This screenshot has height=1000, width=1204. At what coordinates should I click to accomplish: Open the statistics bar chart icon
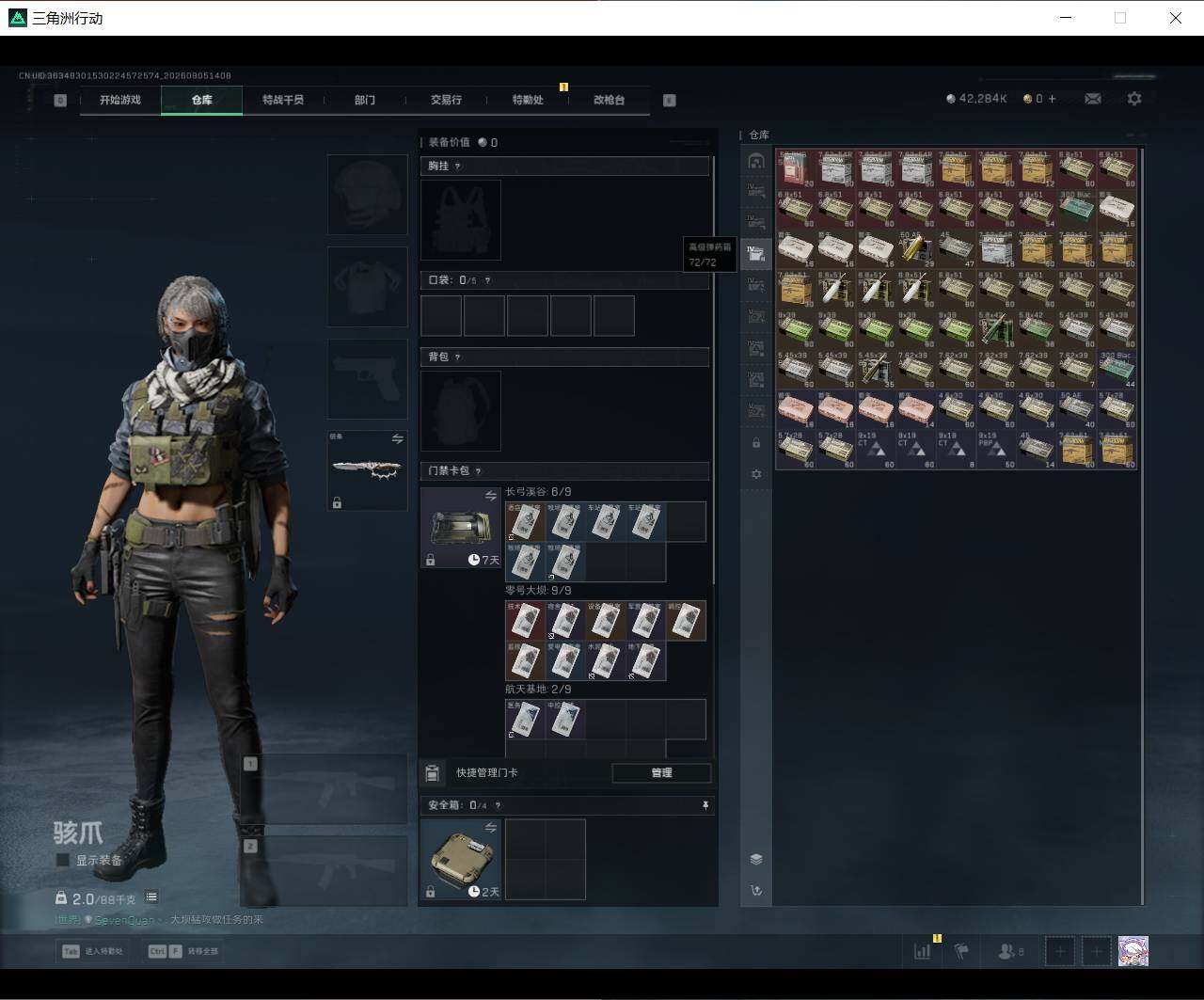pos(923,951)
